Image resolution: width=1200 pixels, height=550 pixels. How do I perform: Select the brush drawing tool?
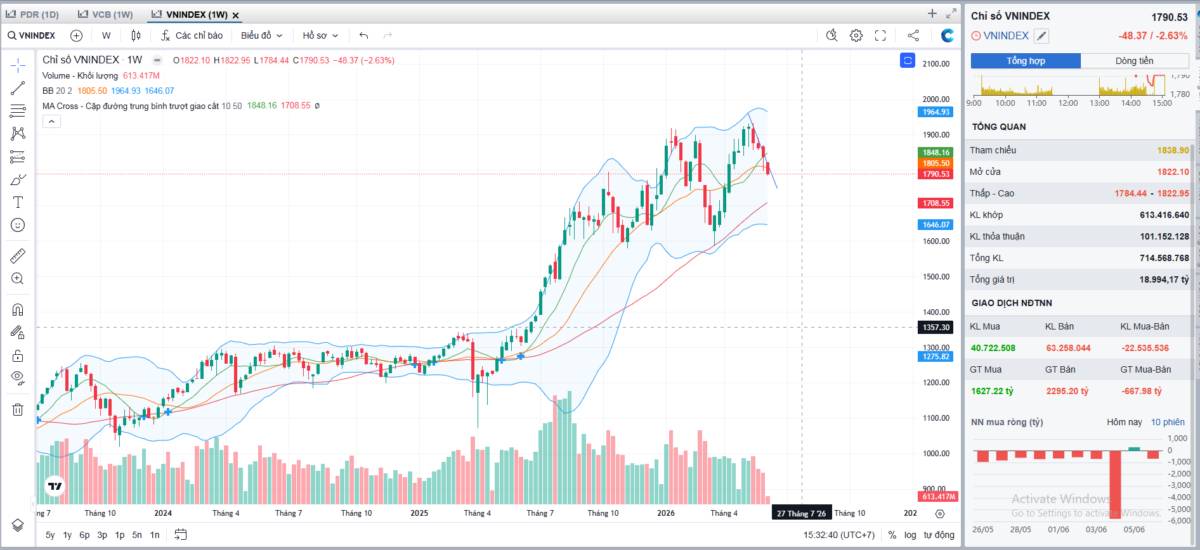pyautogui.click(x=17, y=179)
